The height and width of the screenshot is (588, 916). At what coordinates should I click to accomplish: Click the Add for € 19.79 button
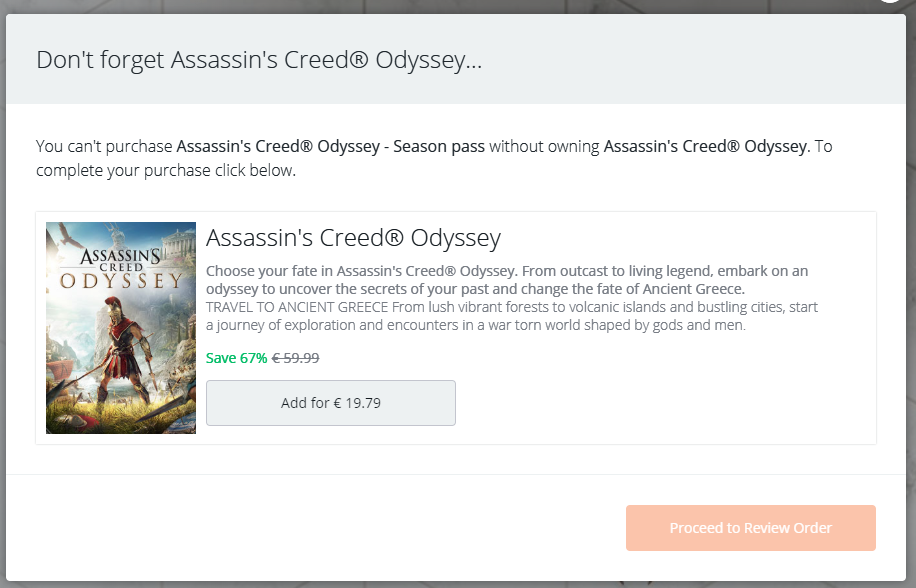[331, 403]
